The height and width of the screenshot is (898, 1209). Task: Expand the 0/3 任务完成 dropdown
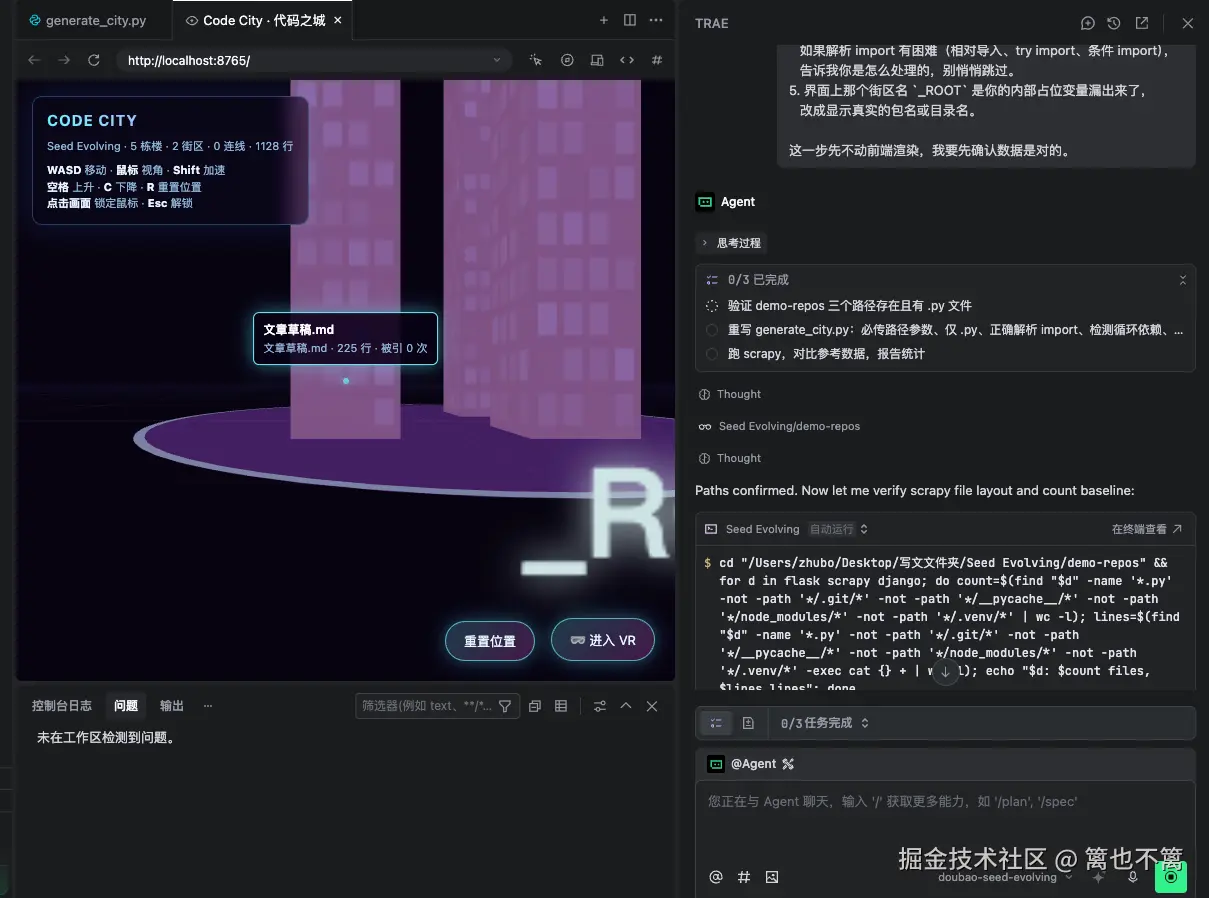(x=825, y=723)
